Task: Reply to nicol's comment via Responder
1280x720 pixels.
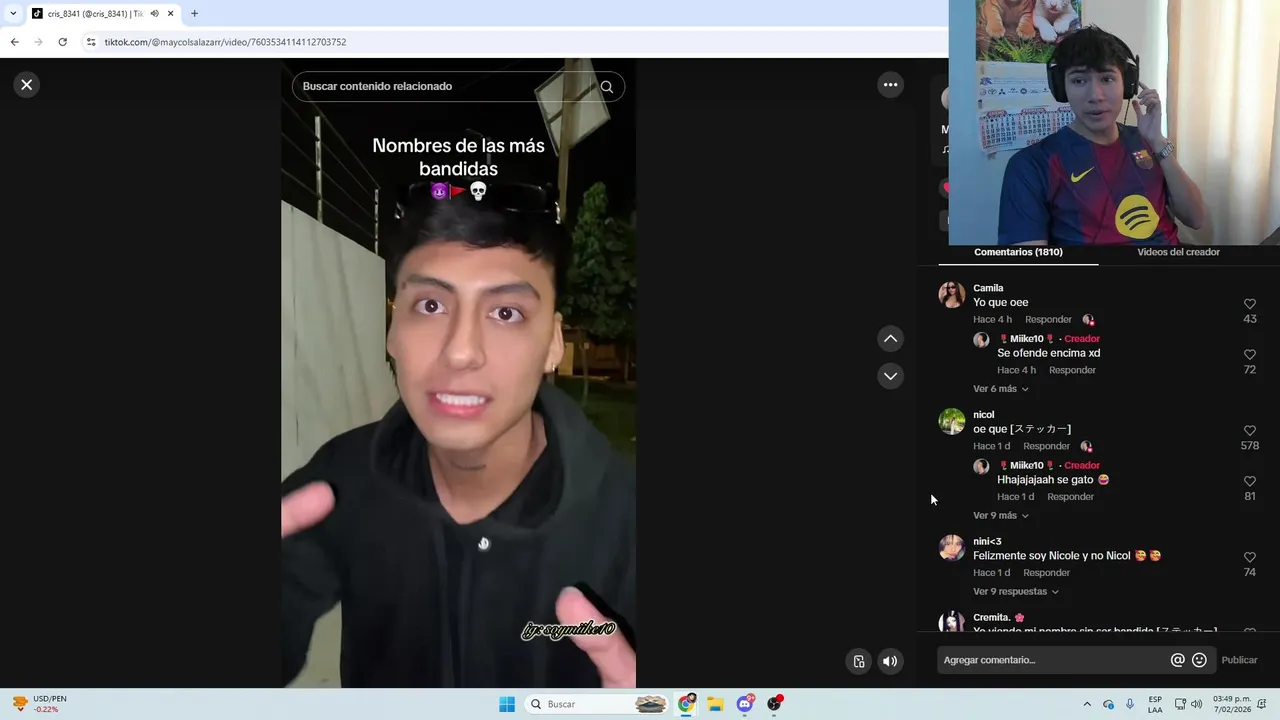Action: [x=1046, y=446]
